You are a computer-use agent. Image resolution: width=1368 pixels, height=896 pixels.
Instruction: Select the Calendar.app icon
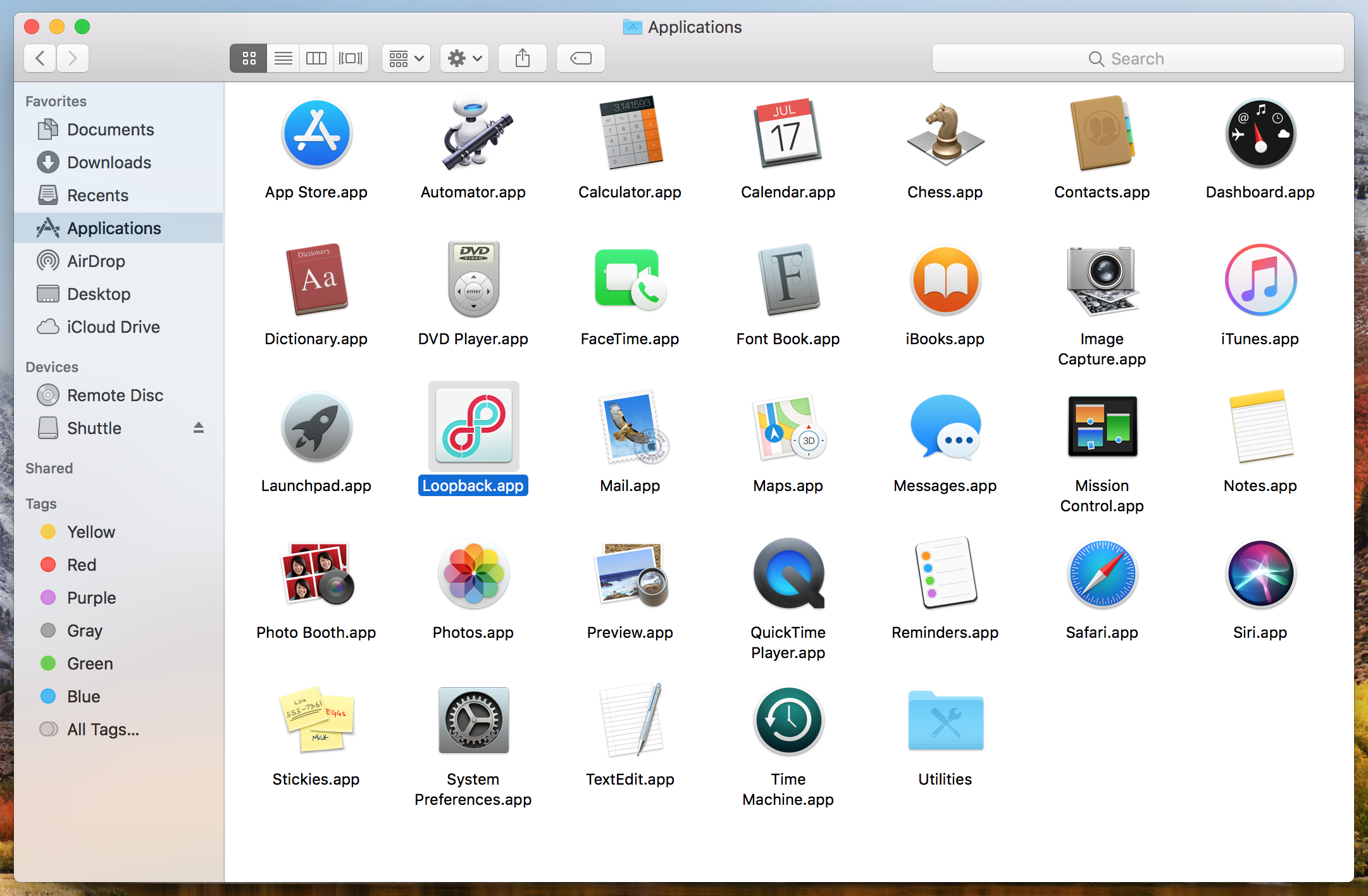[x=788, y=133]
